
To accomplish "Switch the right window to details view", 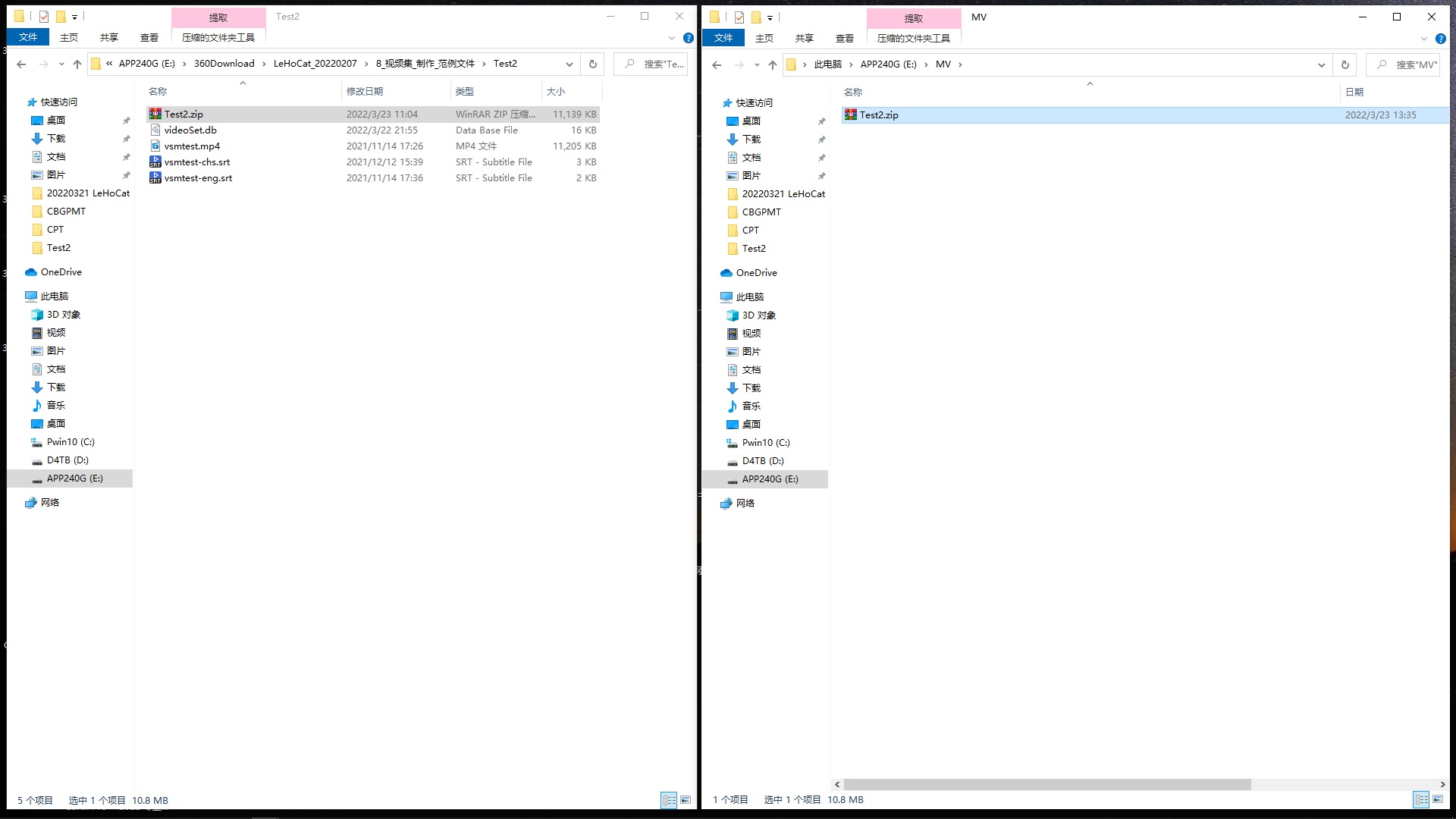I will click(x=1421, y=799).
